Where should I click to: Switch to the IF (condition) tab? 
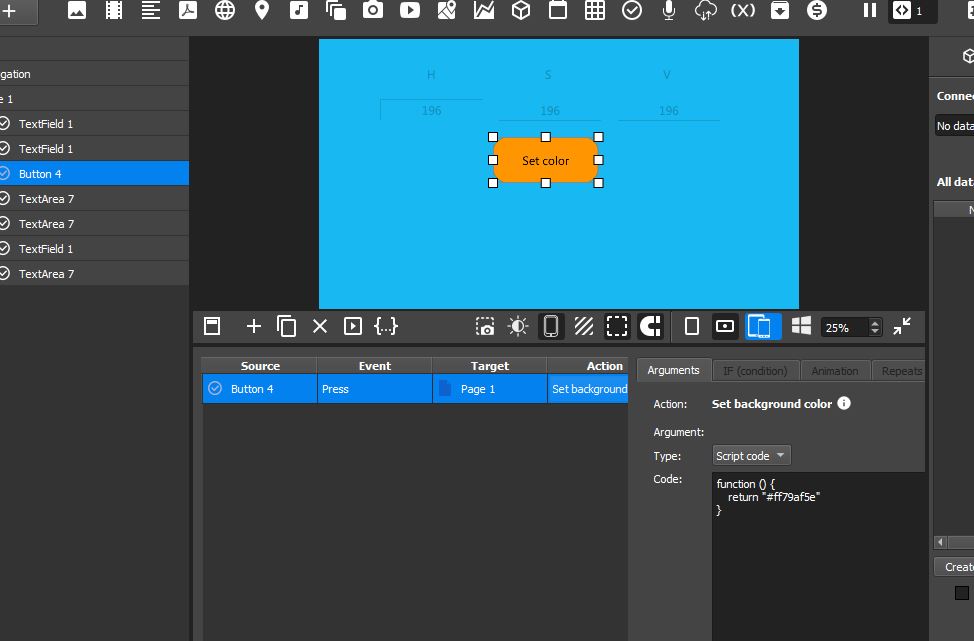[x=755, y=371]
